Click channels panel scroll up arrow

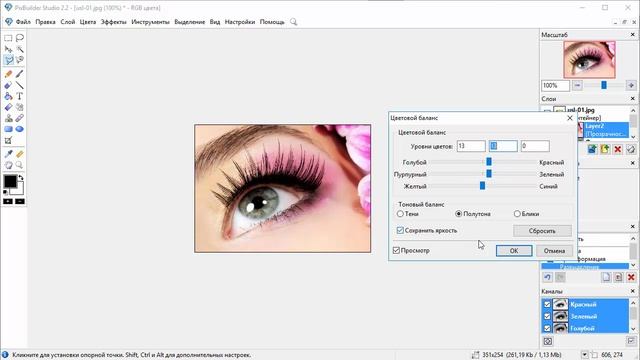633,302
